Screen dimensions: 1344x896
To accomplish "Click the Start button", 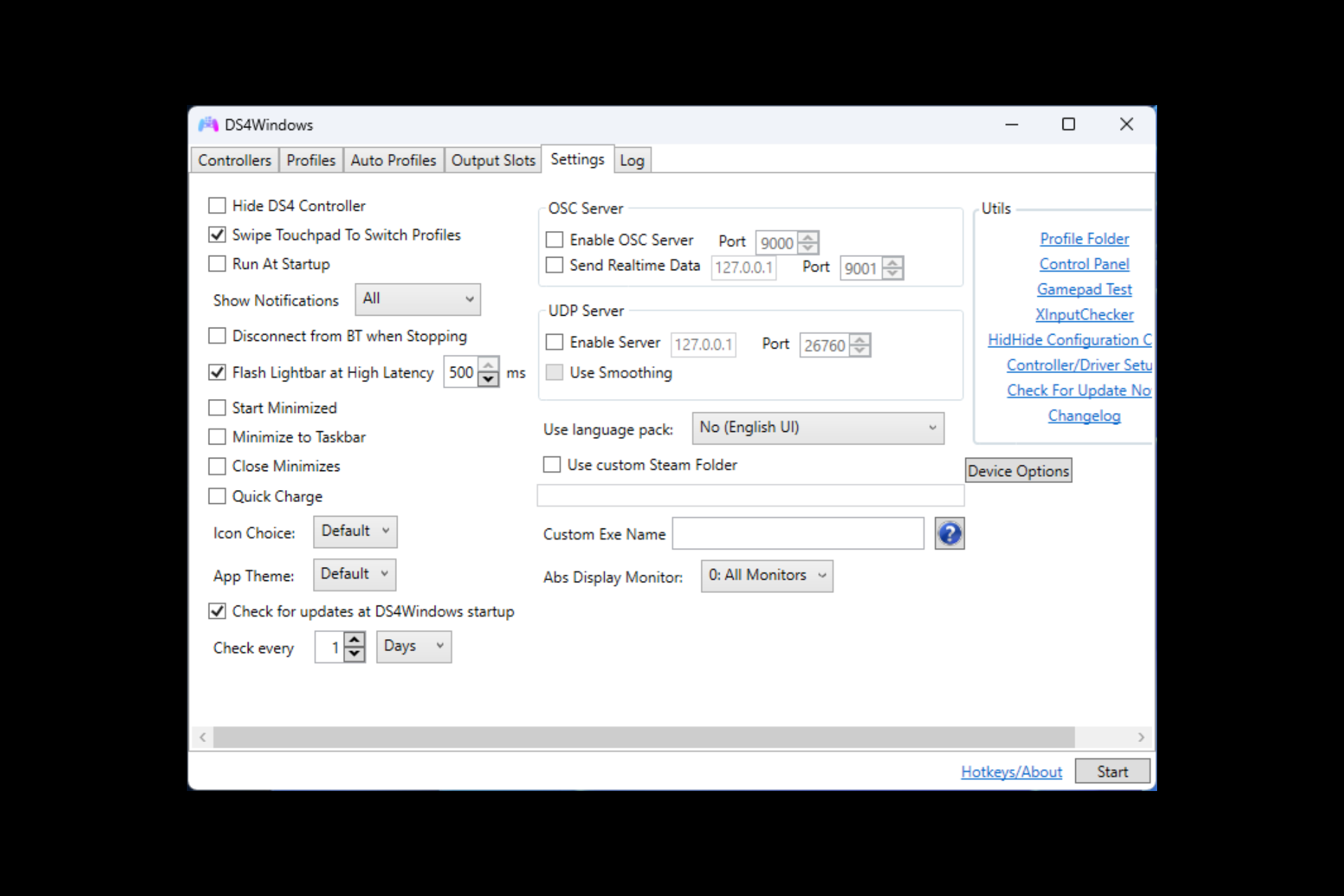I will pyautogui.click(x=1112, y=771).
